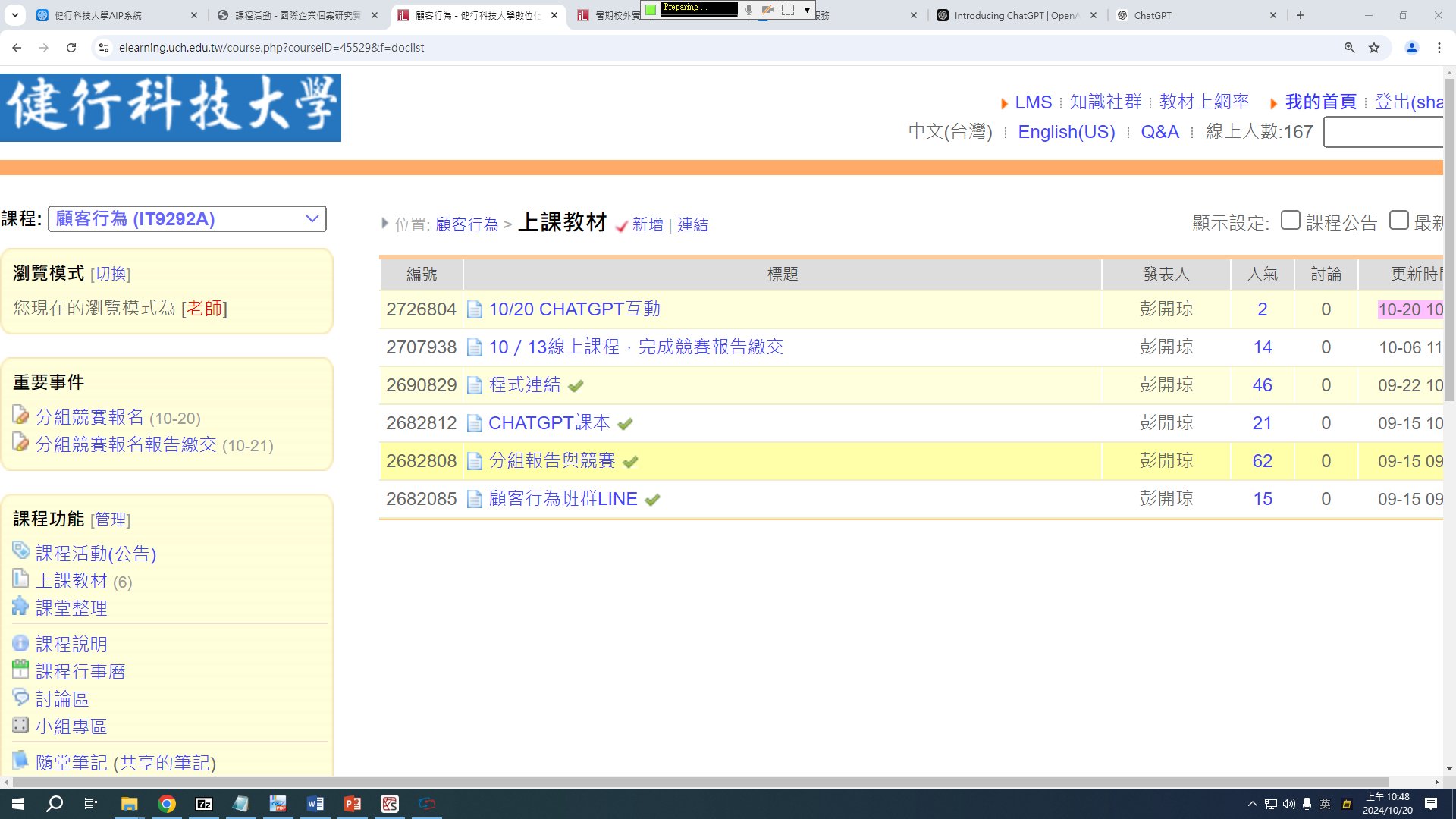Expand the 位置 breadcrumb arrow
Screen dimensions: 1456x819
[x=385, y=224]
